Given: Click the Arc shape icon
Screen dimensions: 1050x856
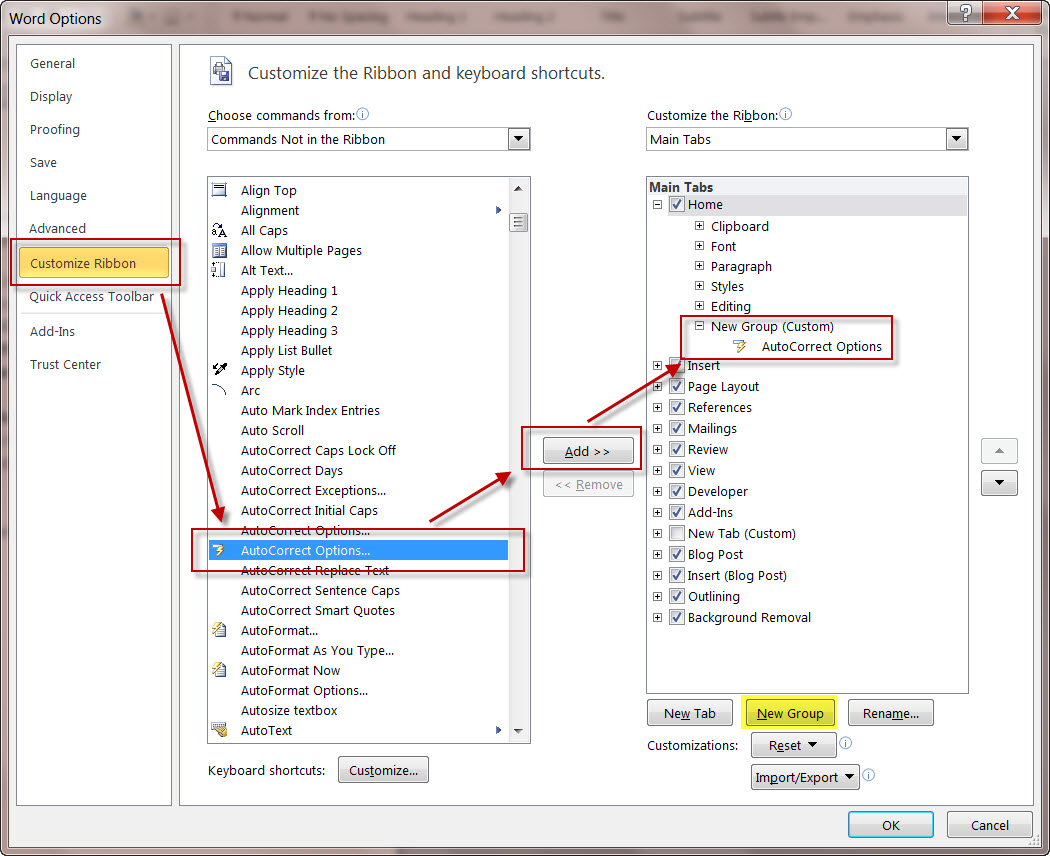Looking at the screenshot, I should pyautogui.click(x=220, y=390).
